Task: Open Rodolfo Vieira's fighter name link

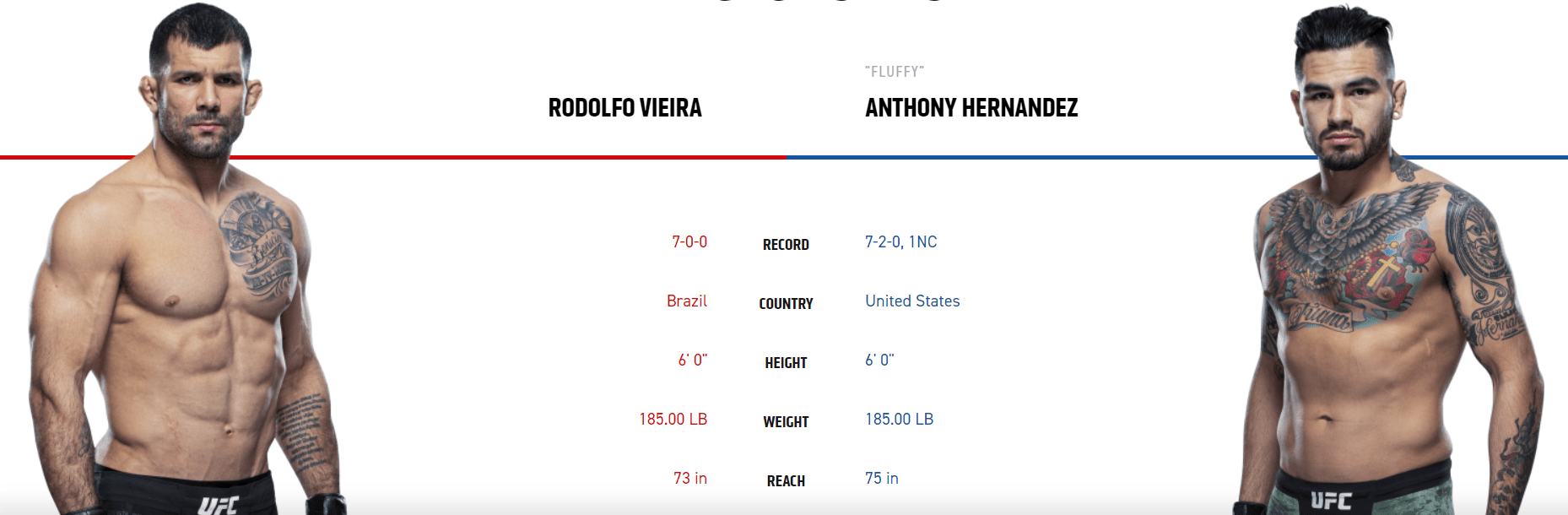Action: click(624, 108)
